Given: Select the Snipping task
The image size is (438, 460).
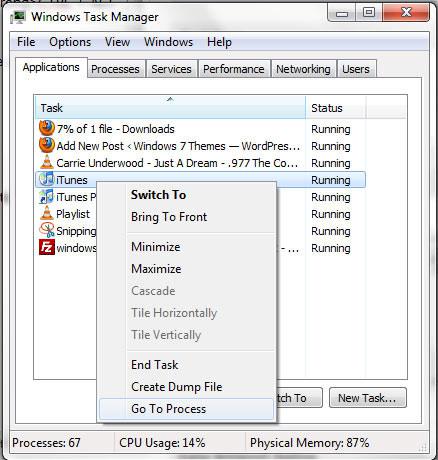Looking at the screenshot, I should (76, 231).
